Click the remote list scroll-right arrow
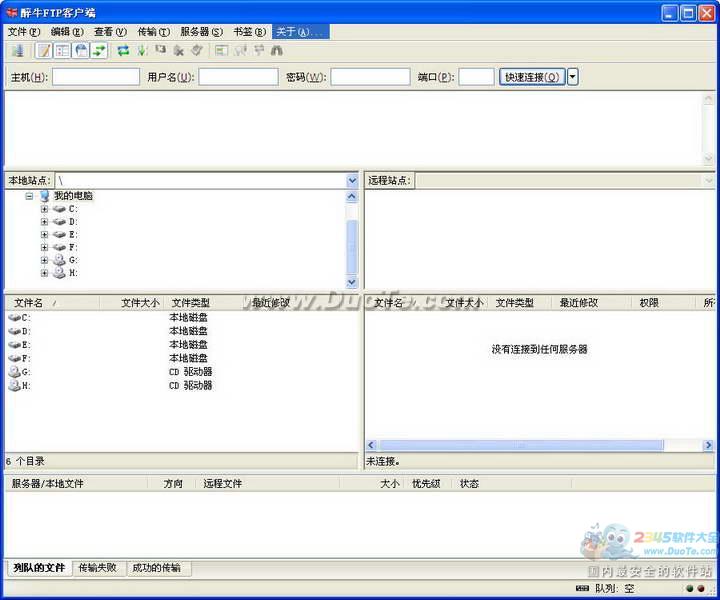Viewport: 720px width, 600px height. 709,445
